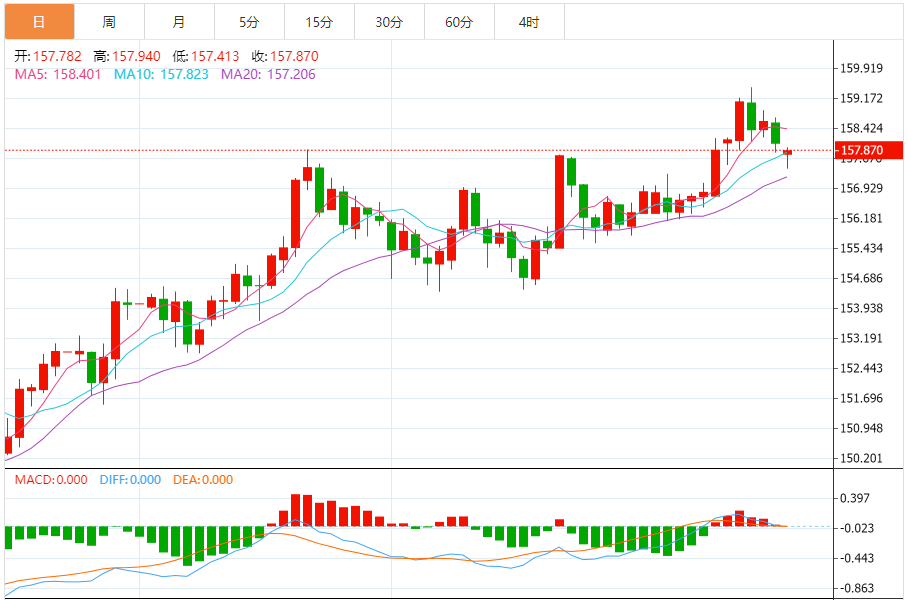Click the 150.201 price axis label
This screenshot has width=908, height=600.
click(x=862, y=459)
